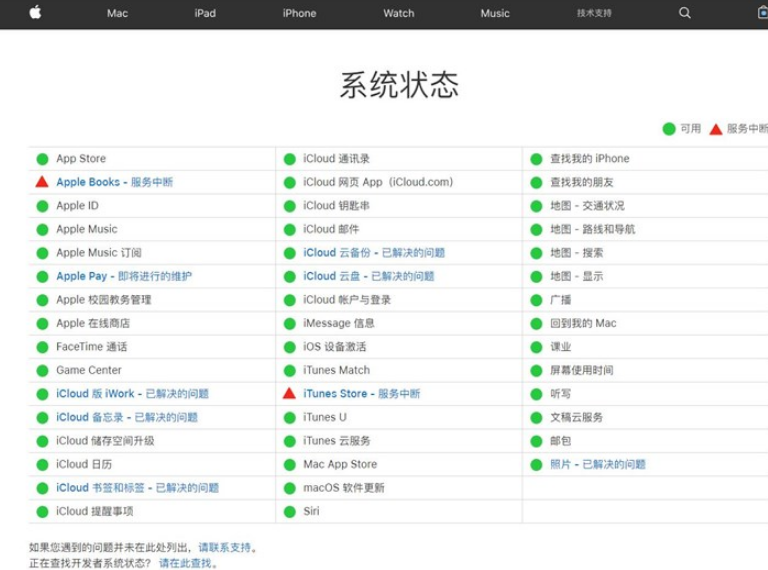The height and width of the screenshot is (570, 768).
Task: Select the iCloud 提醒事项 text
Action: [x=95, y=511]
